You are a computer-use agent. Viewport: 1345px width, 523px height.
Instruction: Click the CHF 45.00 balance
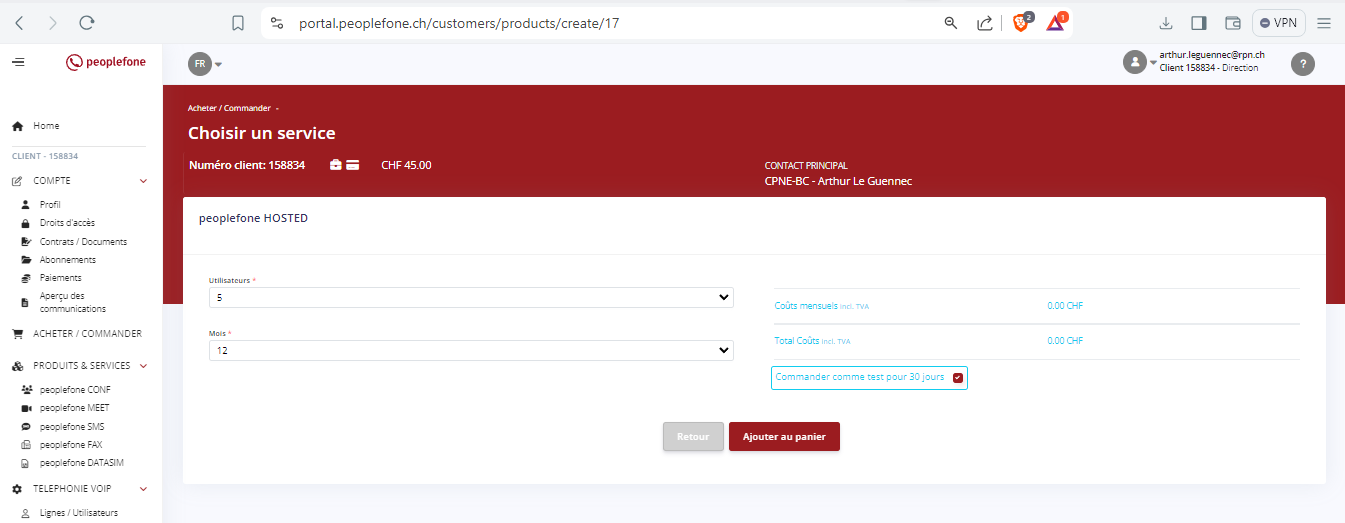[406, 165]
